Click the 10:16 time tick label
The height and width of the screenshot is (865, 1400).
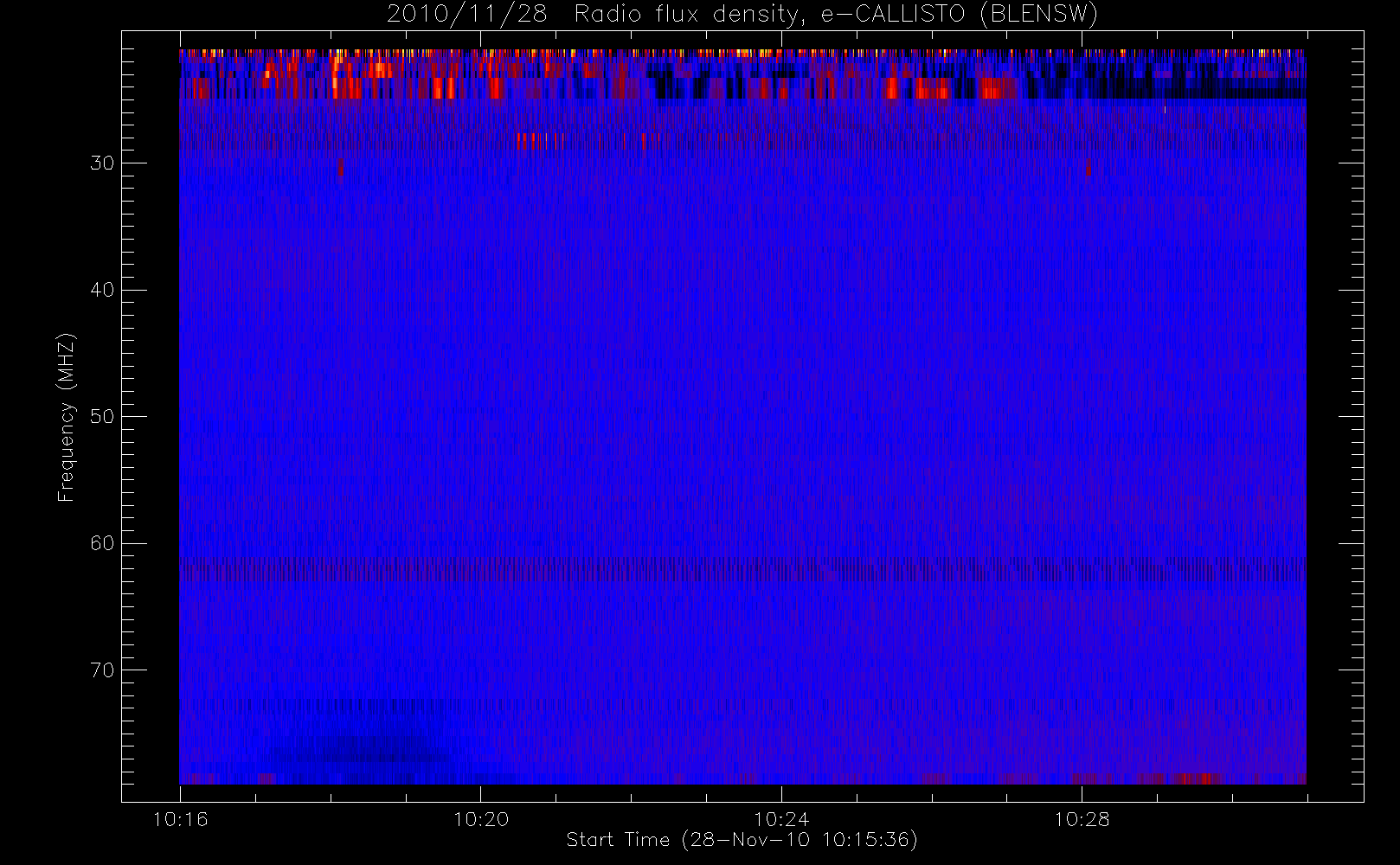click(180, 819)
